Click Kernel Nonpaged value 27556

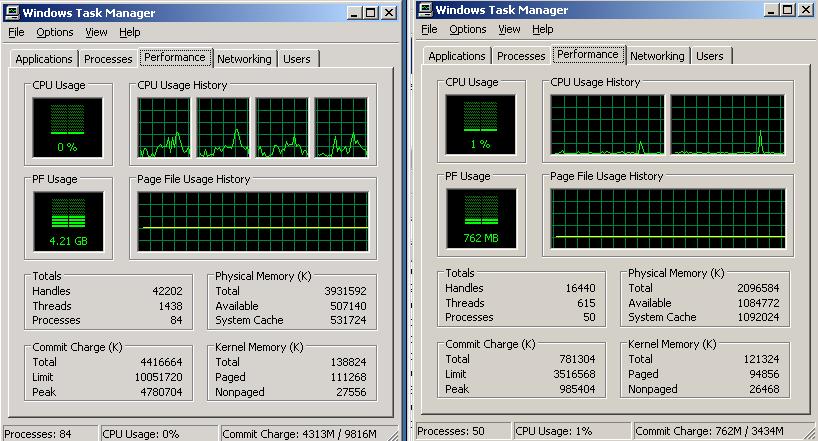351,392
